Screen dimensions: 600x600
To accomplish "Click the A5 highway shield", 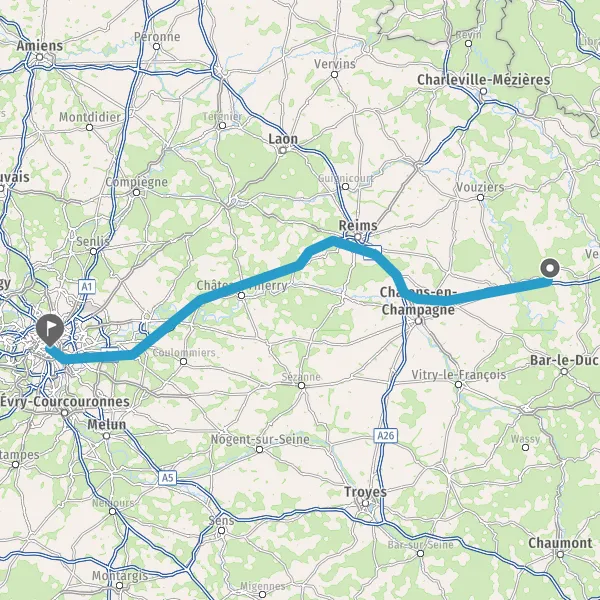I will 168,478.
